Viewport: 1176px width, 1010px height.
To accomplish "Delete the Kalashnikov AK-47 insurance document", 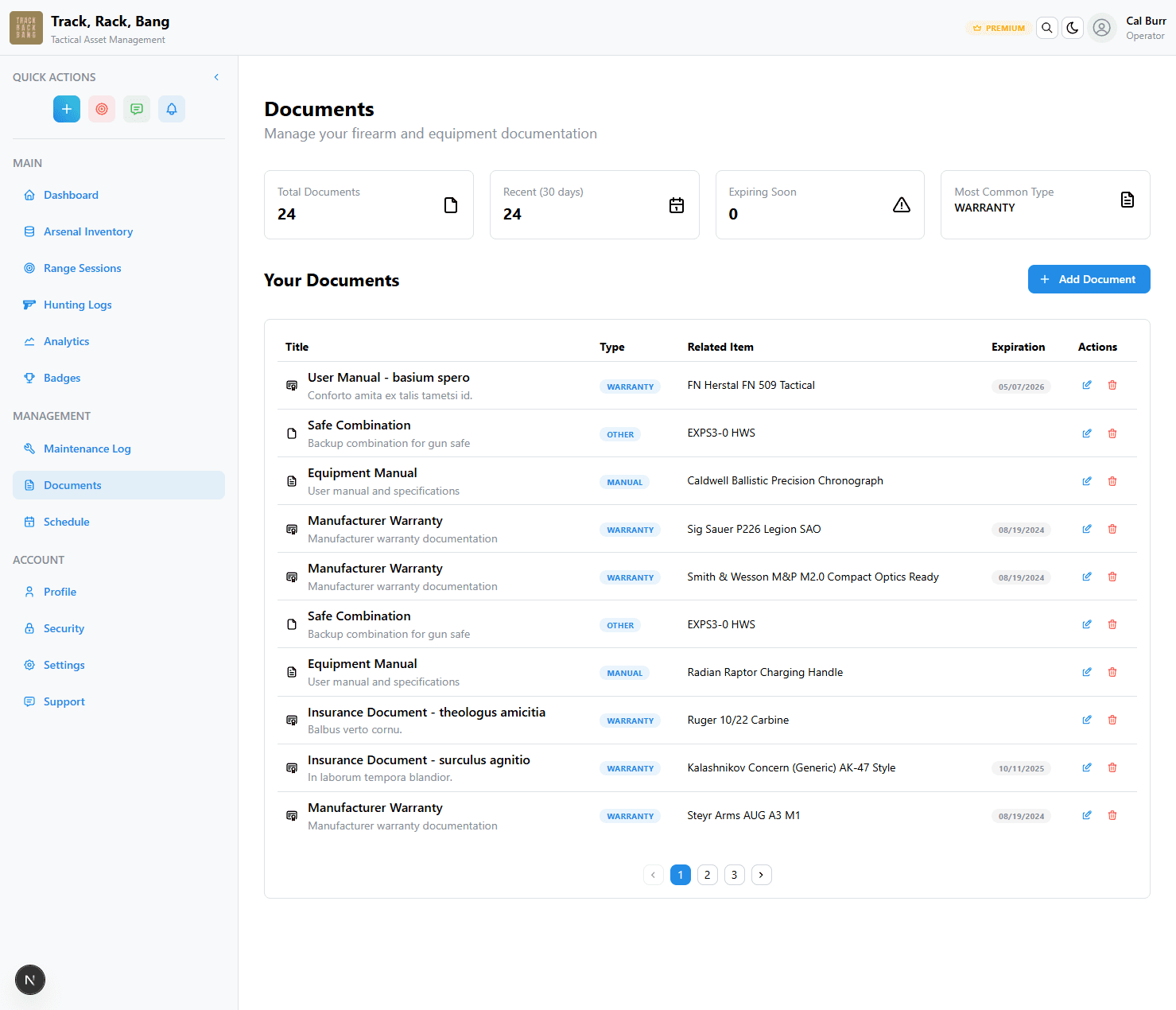I will tap(1112, 767).
